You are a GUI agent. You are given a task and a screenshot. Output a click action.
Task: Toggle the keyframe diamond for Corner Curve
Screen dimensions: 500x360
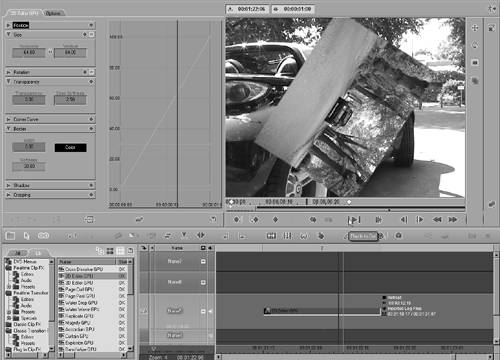(x=91, y=119)
